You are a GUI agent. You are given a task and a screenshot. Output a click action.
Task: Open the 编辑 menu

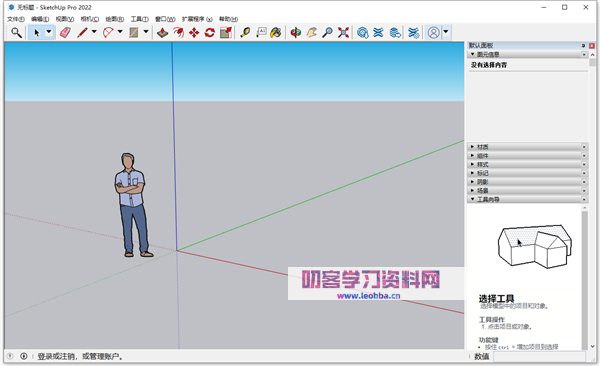pyautogui.click(x=40, y=19)
